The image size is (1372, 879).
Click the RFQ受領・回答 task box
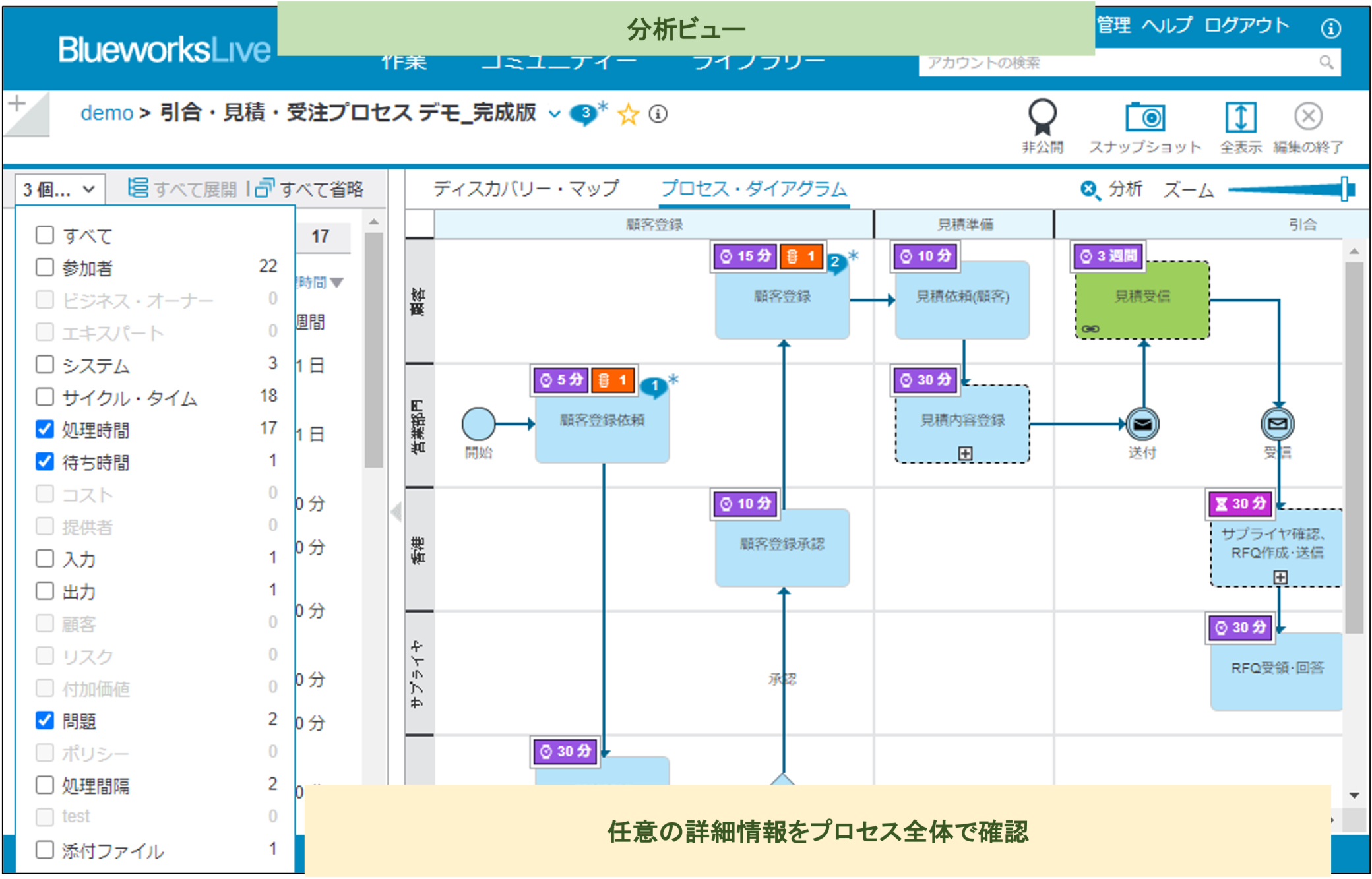click(1276, 671)
